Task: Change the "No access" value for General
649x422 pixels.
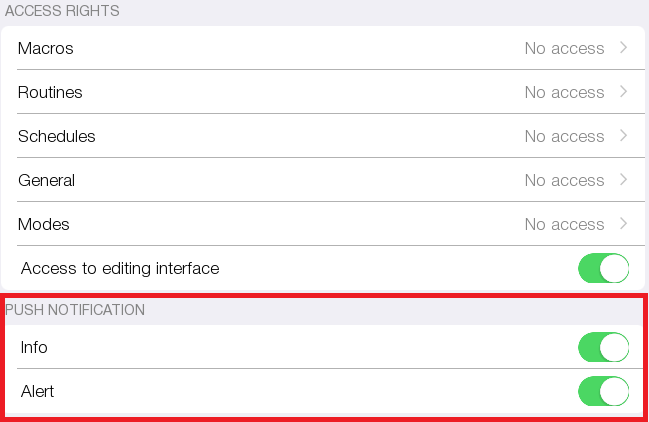Action: pos(564,180)
